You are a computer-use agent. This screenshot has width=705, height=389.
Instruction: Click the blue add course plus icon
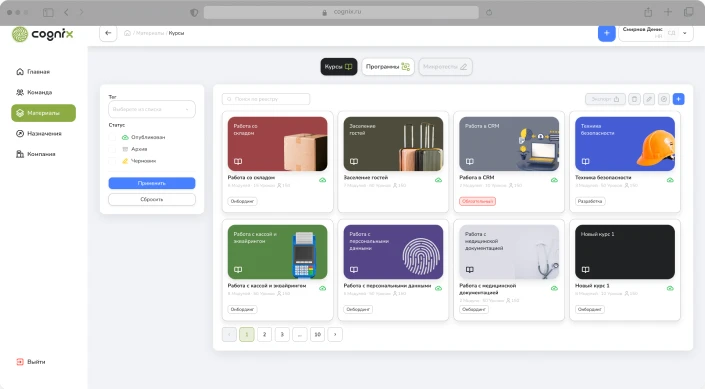(x=678, y=99)
